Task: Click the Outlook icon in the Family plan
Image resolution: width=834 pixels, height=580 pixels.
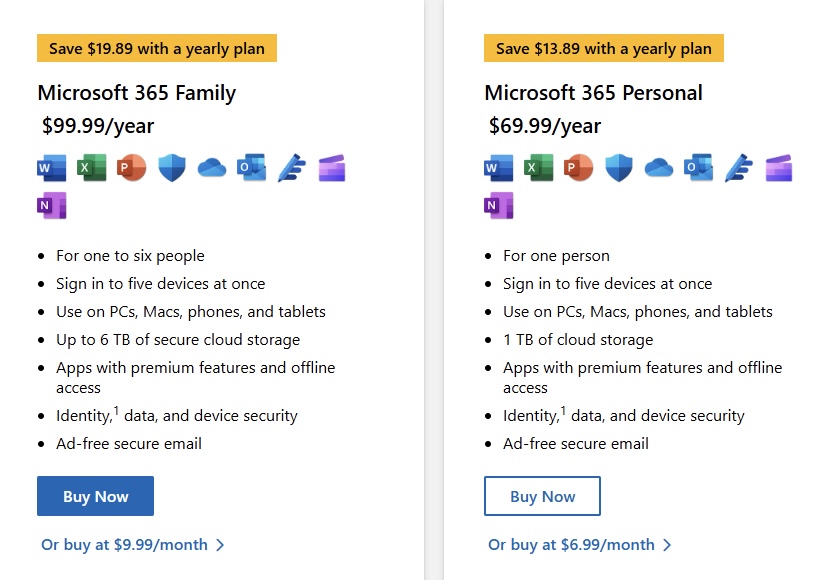Action: point(252,168)
